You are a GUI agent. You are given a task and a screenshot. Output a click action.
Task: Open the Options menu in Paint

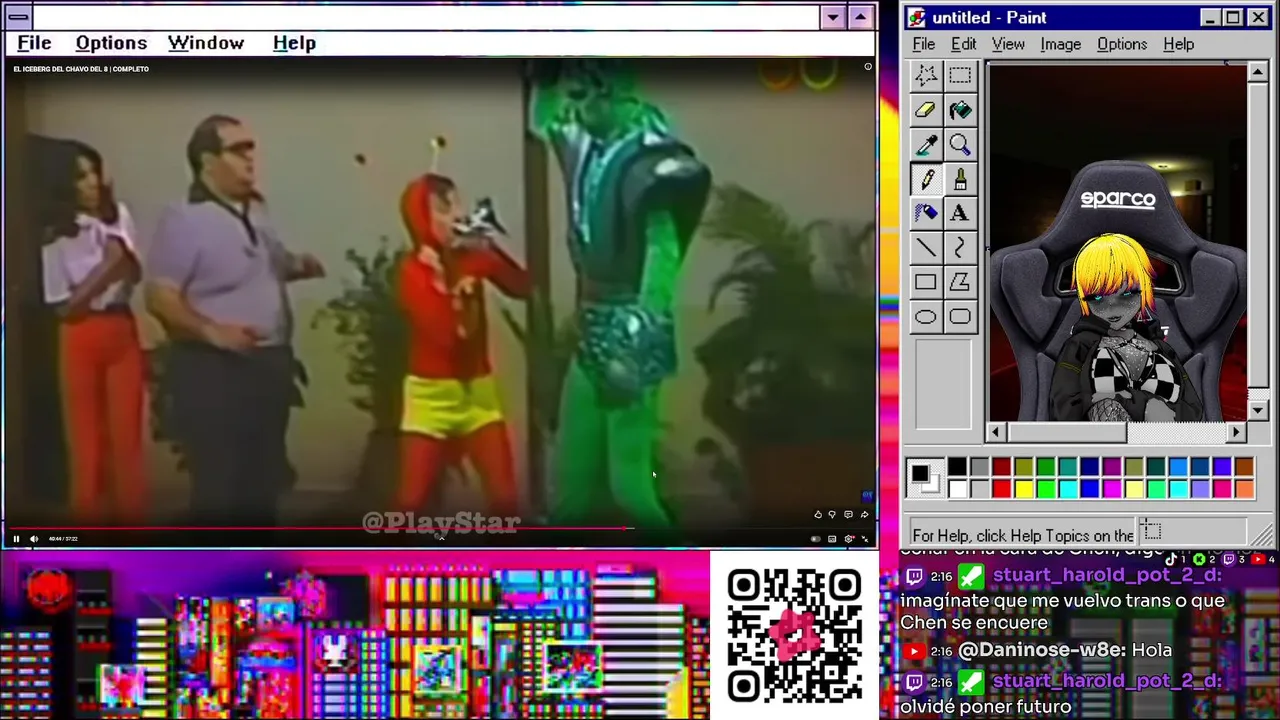[1122, 44]
